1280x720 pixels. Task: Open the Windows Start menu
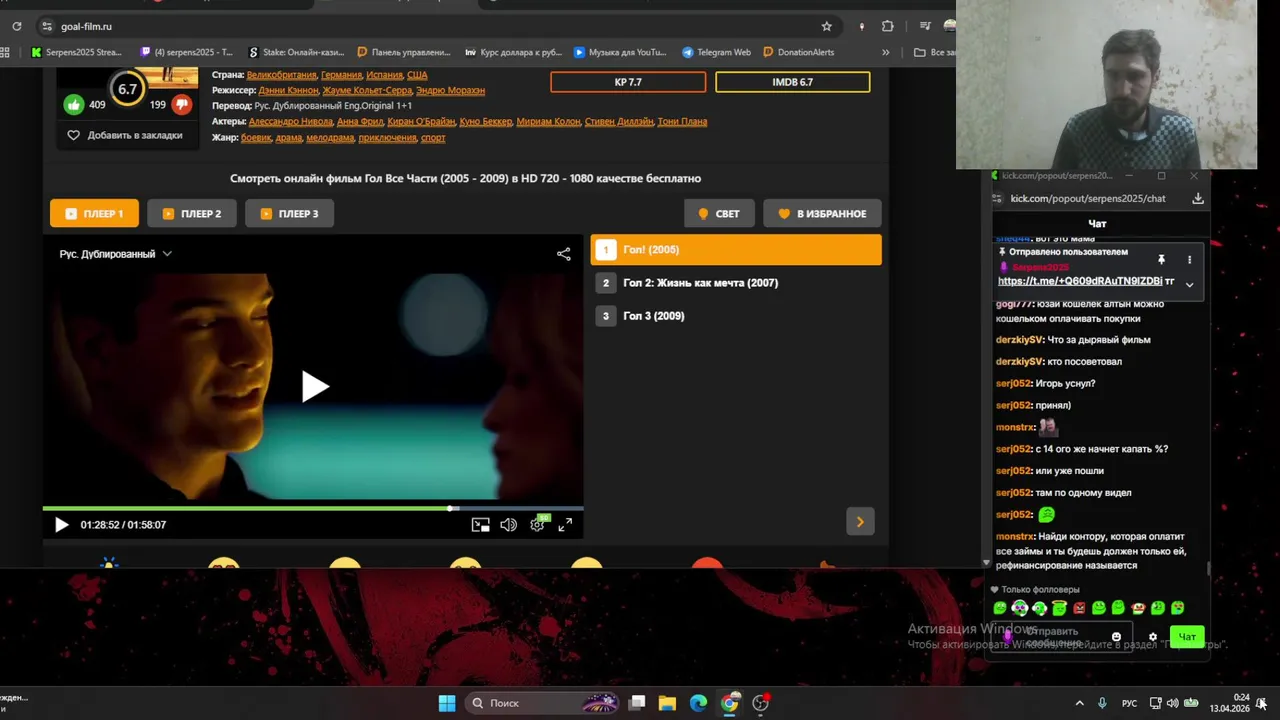pyautogui.click(x=447, y=703)
